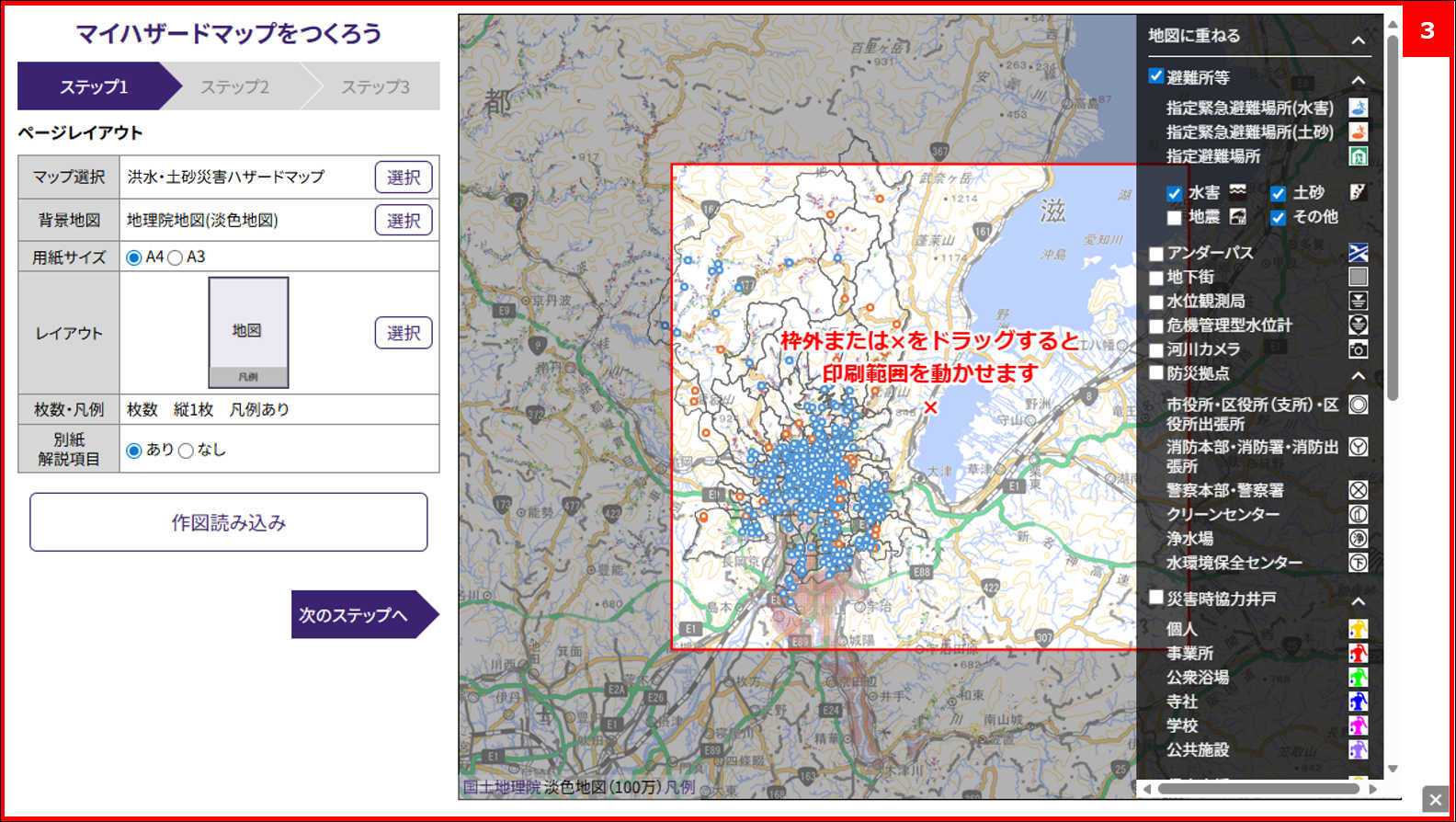
Task: Click the designated shelter green icon
Action: (1358, 156)
